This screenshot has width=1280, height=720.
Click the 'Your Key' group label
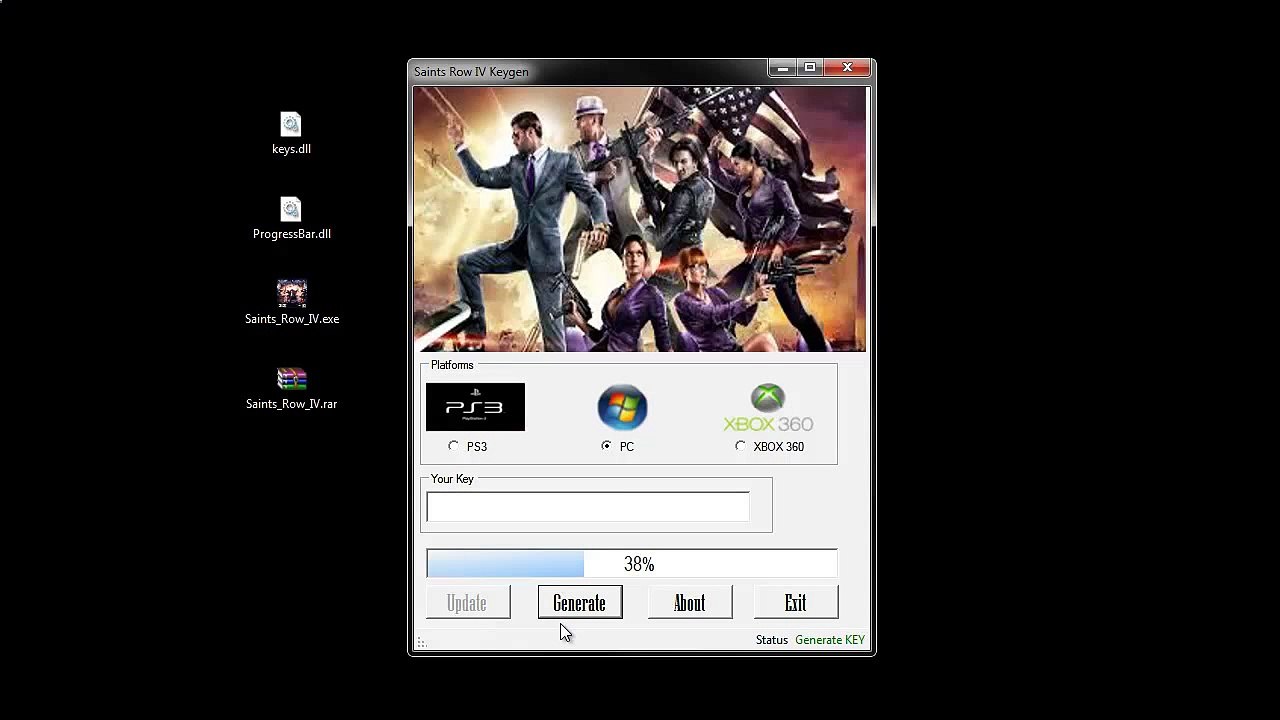click(452, 479)
